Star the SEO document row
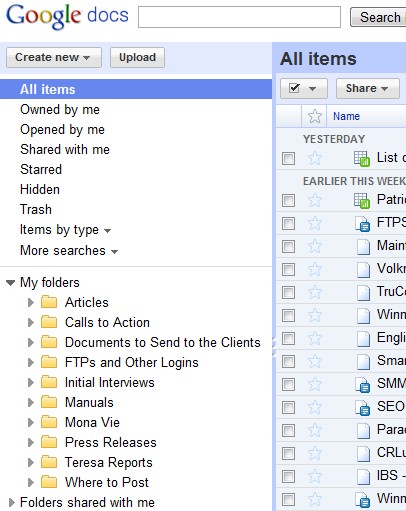406x511 pixels. pyautogui.click(x=315, y=407)
